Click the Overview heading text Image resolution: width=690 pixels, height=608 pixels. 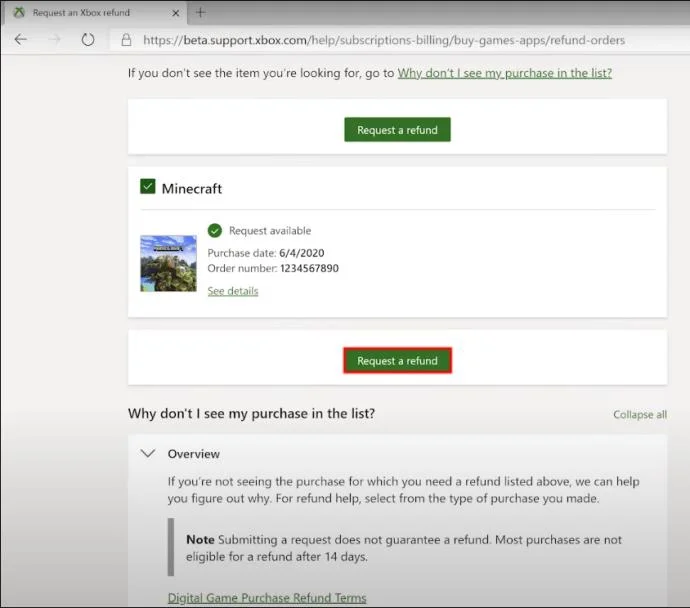tap(194, 454)
